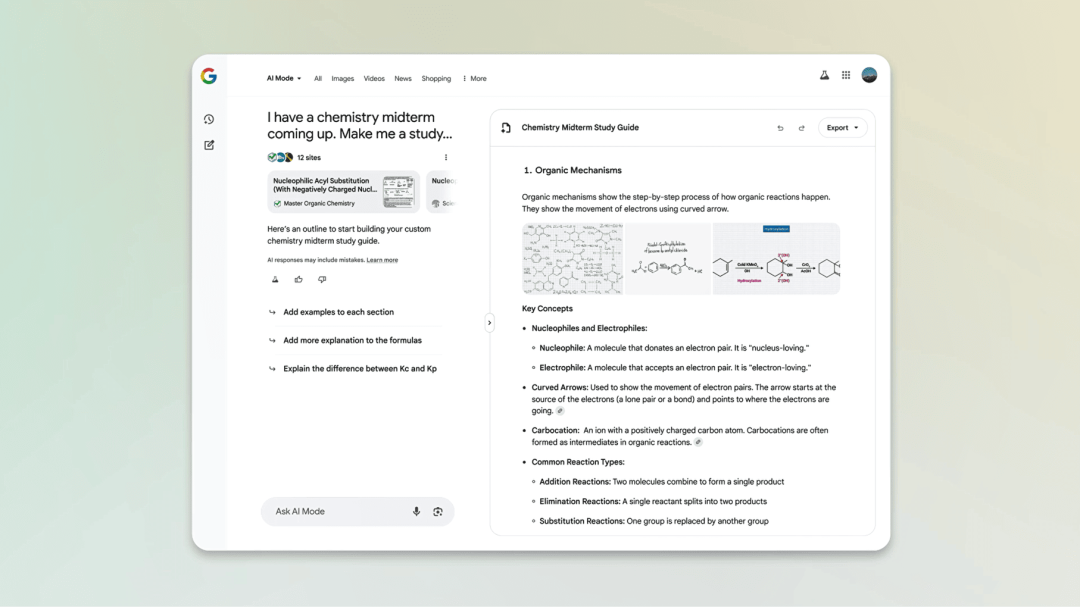Open source link icon after Carbocation text
1080x607 pixels.
tap(698, 442)
